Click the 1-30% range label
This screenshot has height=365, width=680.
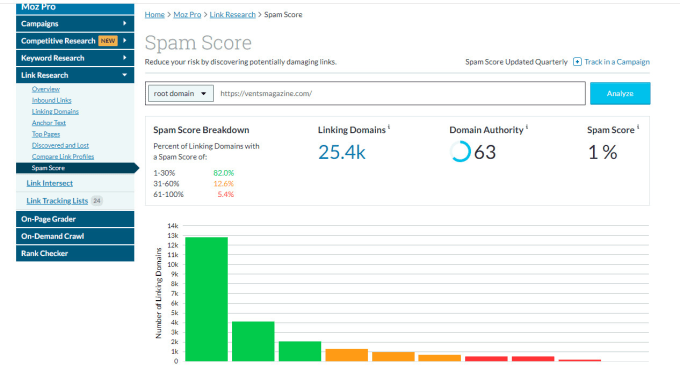click(x=164, y=173)
